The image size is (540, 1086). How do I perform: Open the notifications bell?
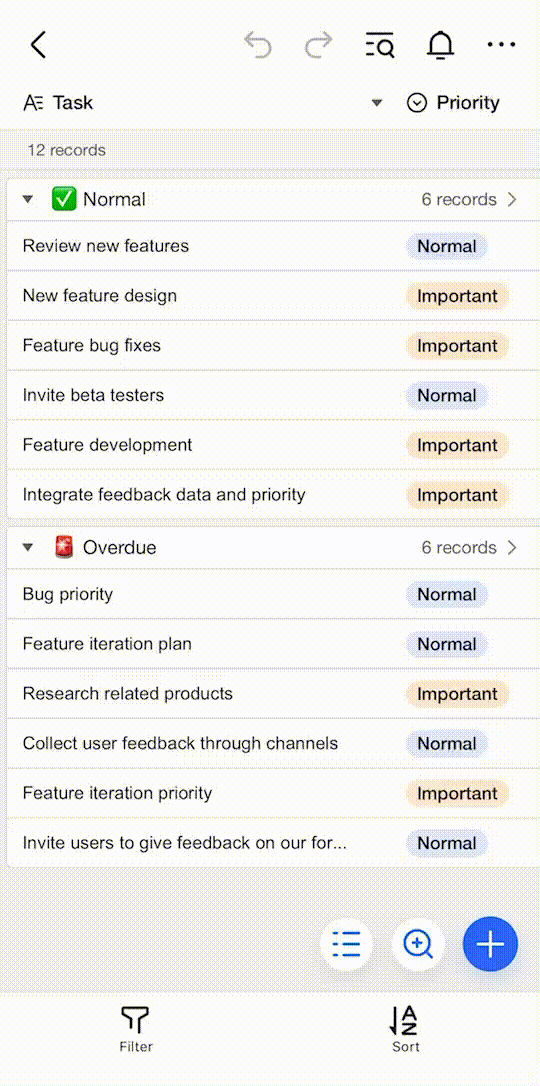click(x=440, y=45)
